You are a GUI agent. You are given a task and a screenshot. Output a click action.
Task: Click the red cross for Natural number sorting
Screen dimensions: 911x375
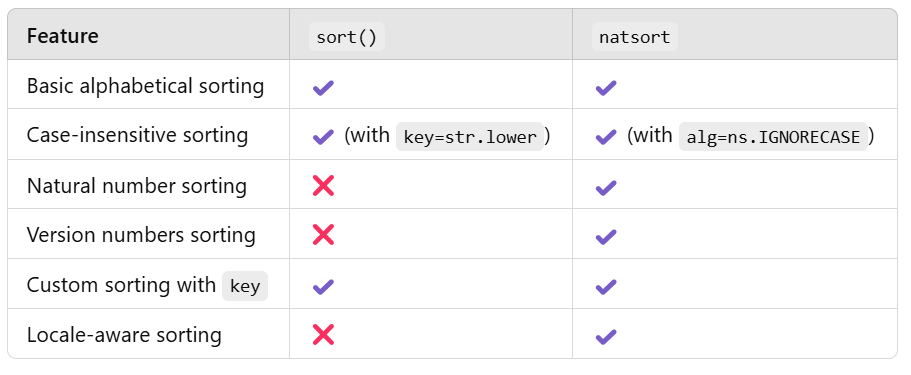[x=323, y=186]
